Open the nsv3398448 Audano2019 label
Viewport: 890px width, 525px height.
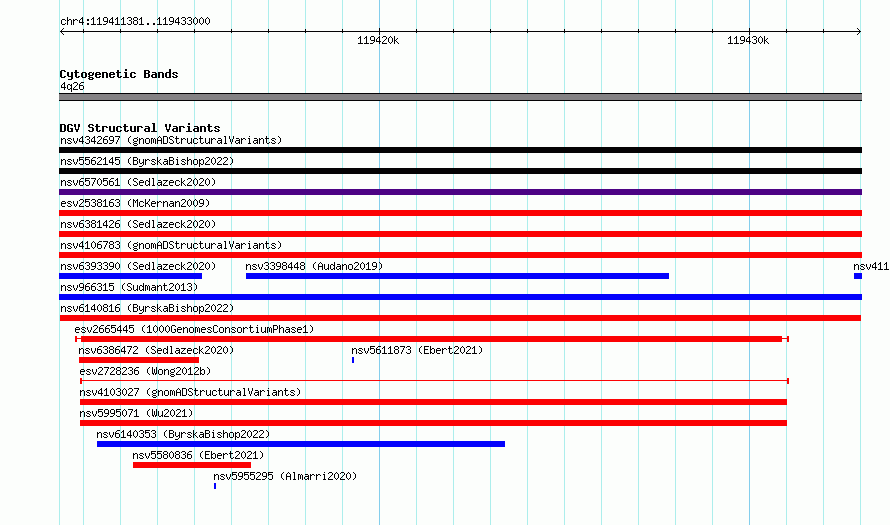[x=314, y=266]
